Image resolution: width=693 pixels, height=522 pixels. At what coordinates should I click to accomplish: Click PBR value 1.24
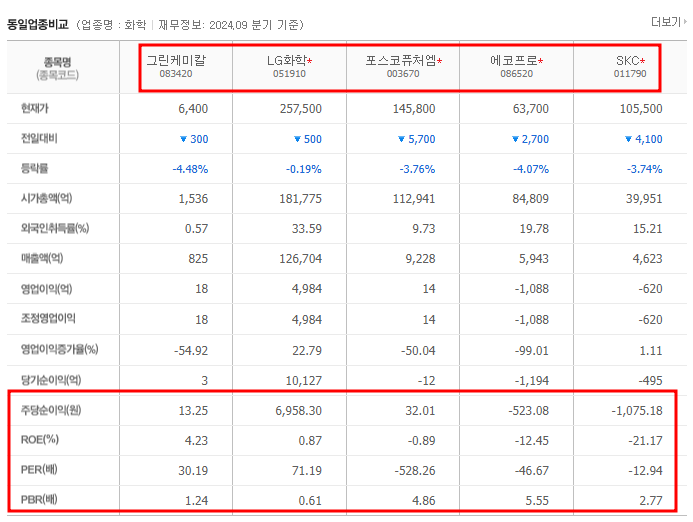click(196, 501)
